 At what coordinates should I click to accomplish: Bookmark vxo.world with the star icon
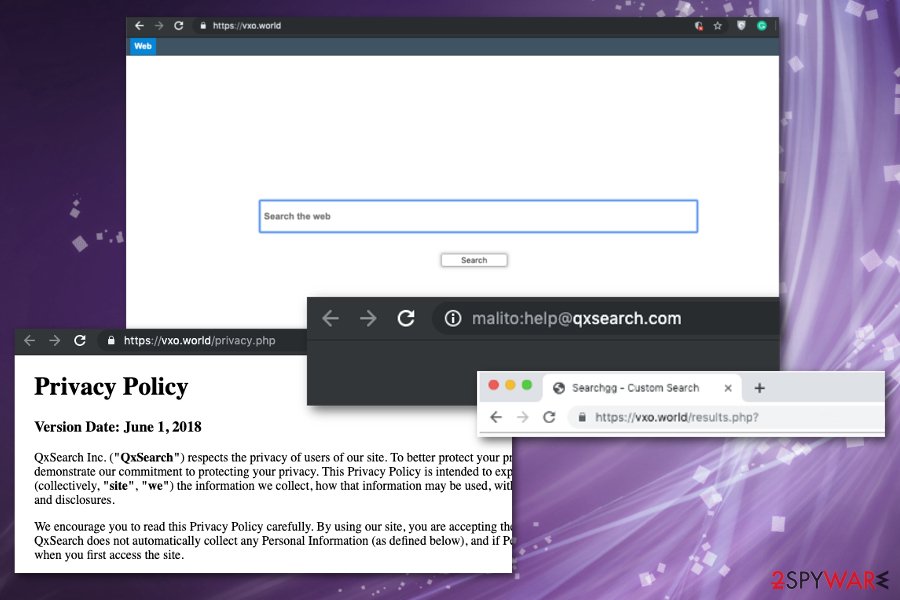click(717, 26)
